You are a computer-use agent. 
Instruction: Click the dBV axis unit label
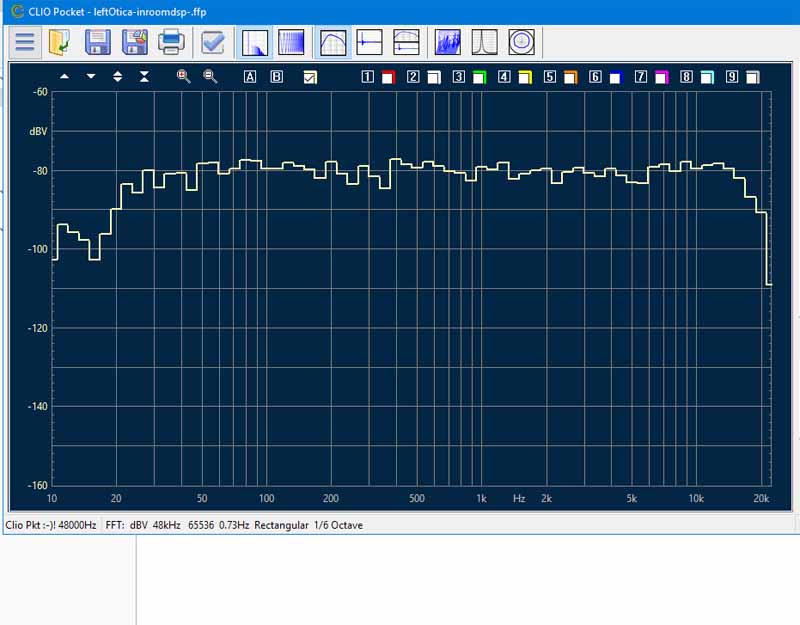click(38, 131)
